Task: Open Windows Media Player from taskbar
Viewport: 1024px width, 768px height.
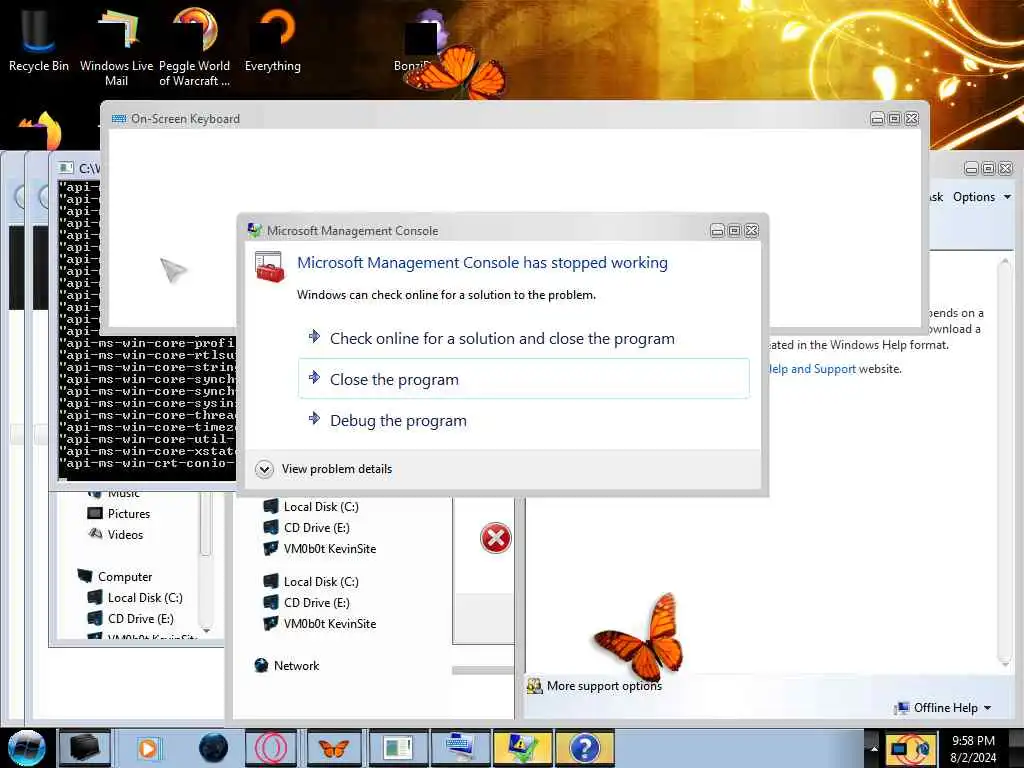Action: [148, 748]
